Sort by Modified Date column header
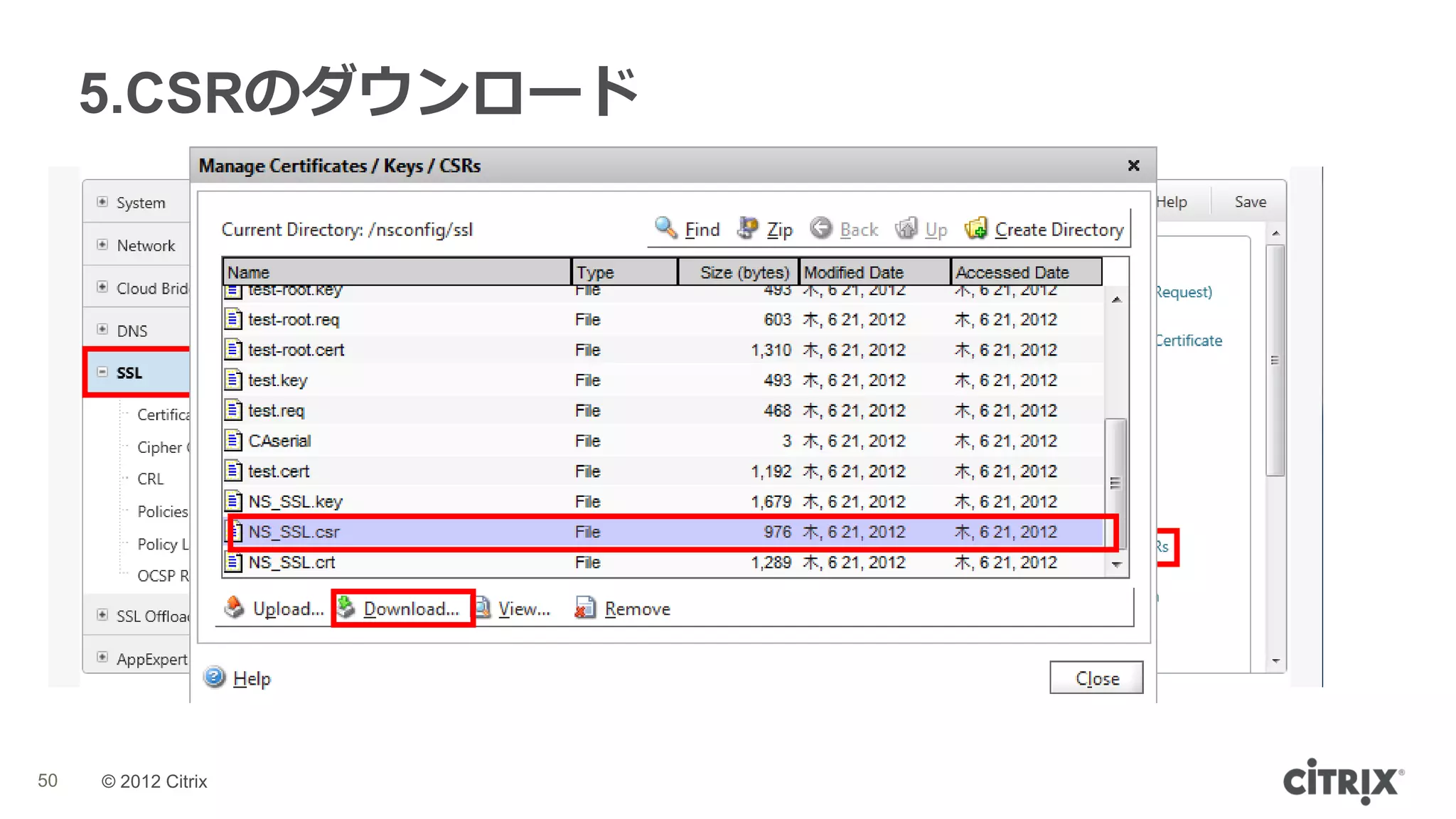This screenshot has height=819, width=1456. pyautogui.click(x=874, y=272)
